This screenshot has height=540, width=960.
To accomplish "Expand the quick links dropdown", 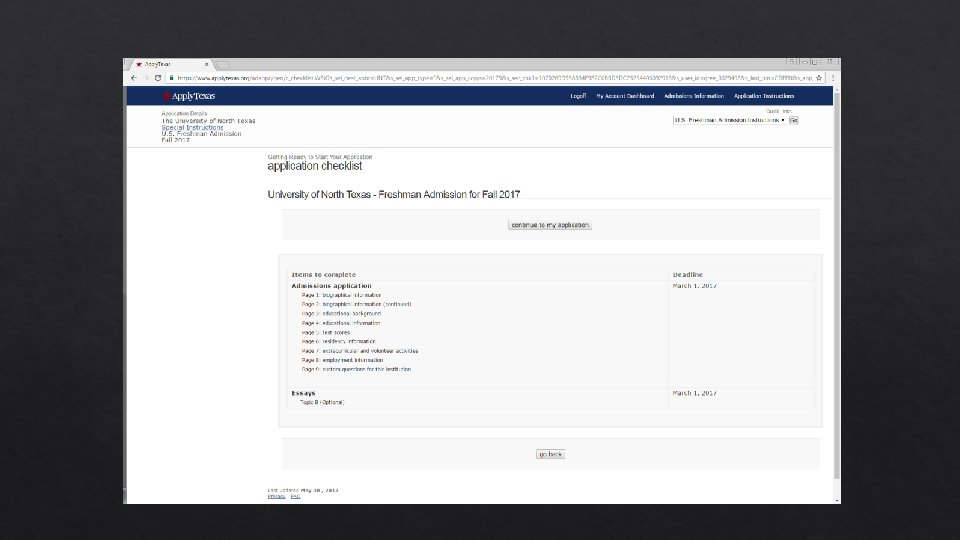I will 729,120.
